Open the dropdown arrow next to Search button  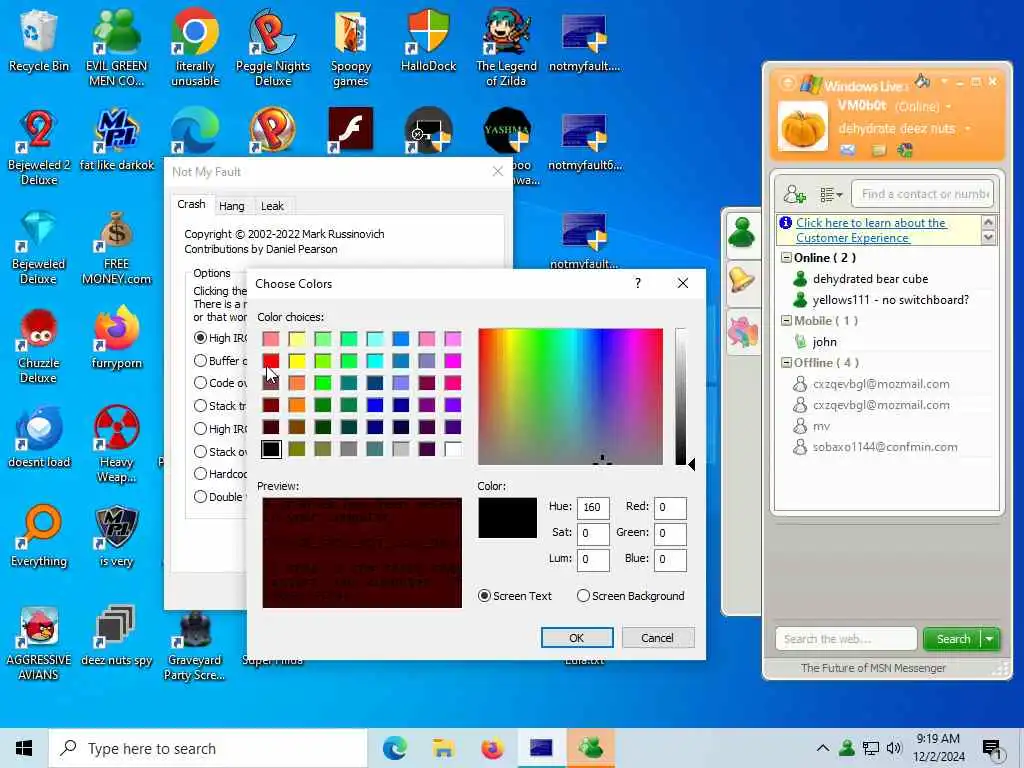[990, 639]
